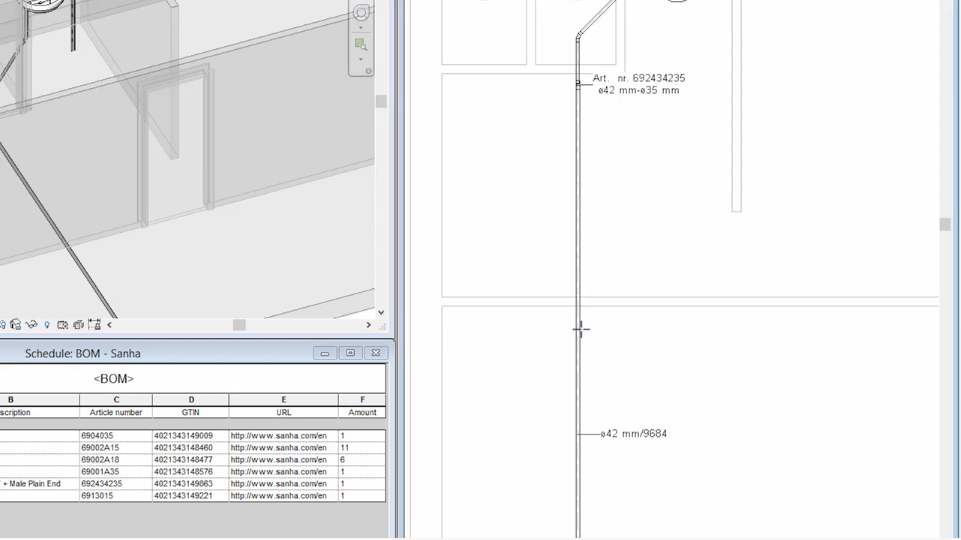Image resolution: width=961 pixels, height=540 pixels.
Task: Expand the zoom options dropdown arrow
Action: pyautogui.click(x=361, y=57)
